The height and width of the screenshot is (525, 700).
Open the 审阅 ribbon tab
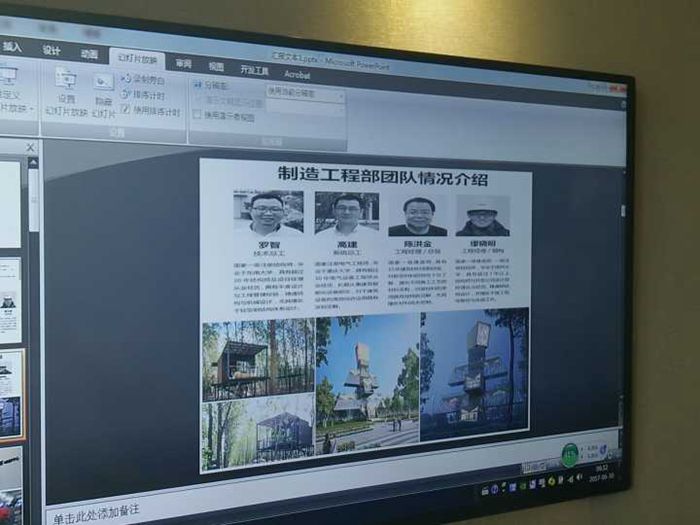point(183,63)
